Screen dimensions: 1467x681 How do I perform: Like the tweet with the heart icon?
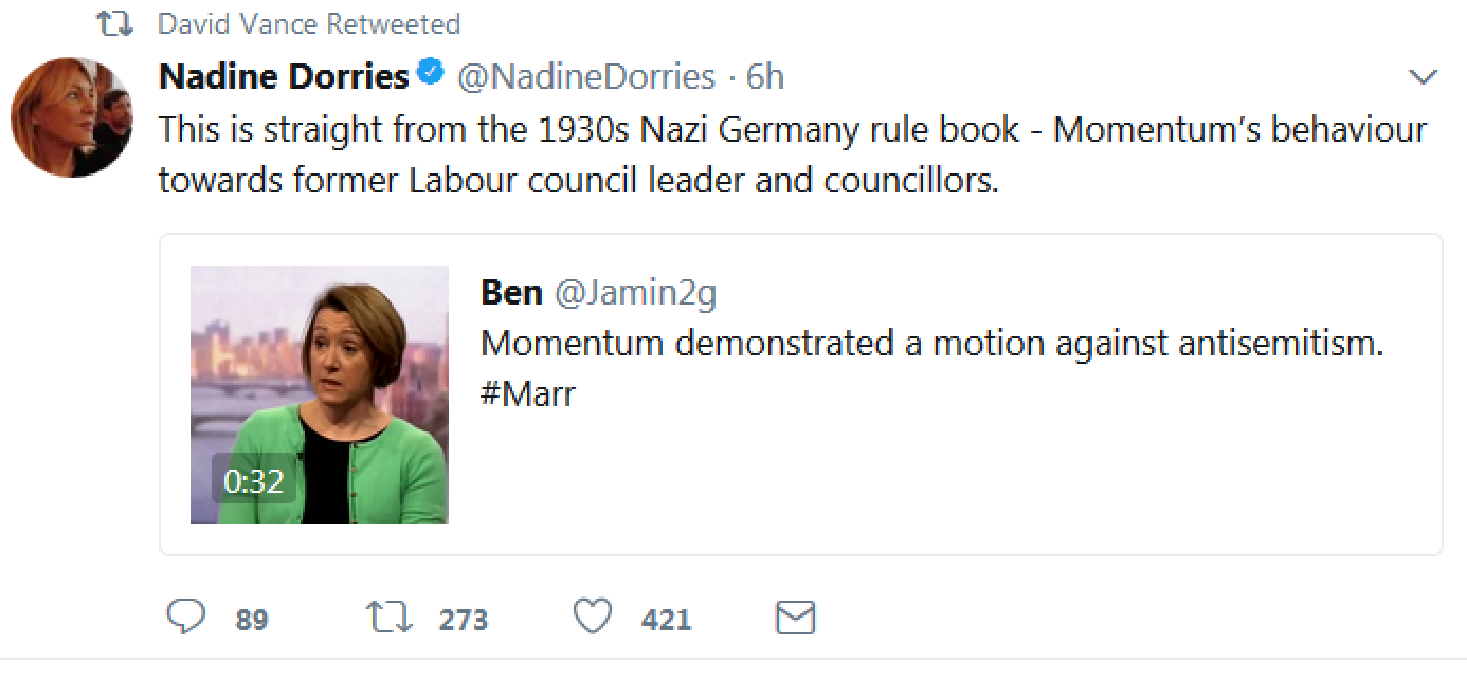click(593, 617)
